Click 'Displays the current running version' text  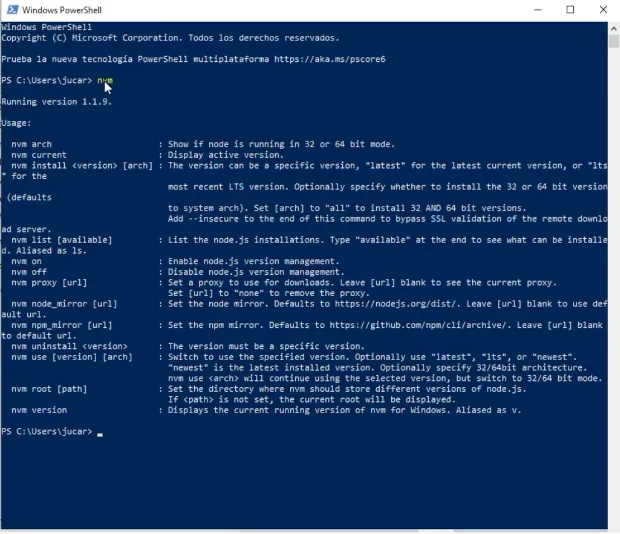coord(344,410)
